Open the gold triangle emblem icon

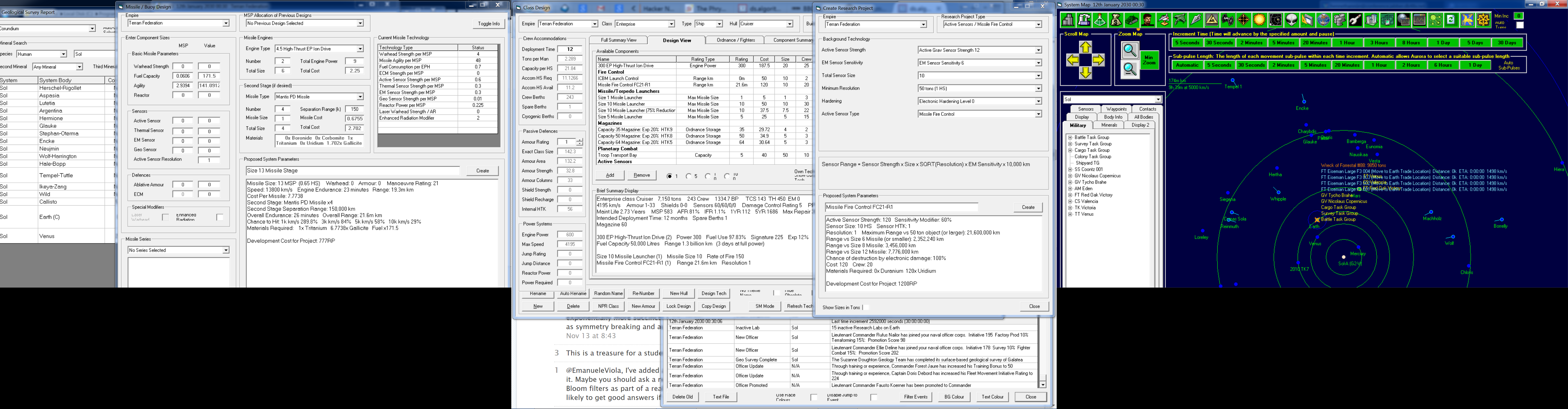pos(1212,19)
